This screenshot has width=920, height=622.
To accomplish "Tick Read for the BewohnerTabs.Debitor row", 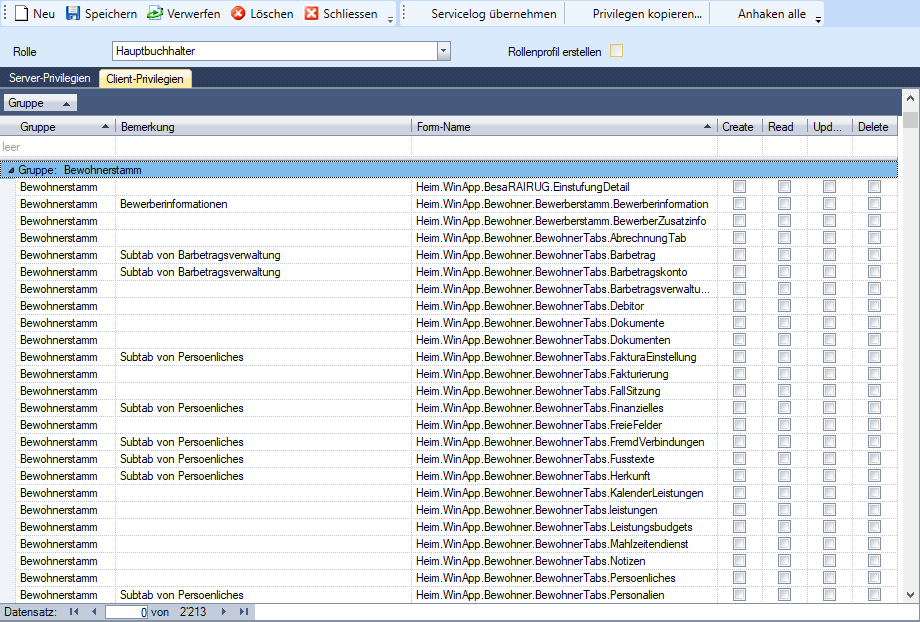I will point(784,306).
